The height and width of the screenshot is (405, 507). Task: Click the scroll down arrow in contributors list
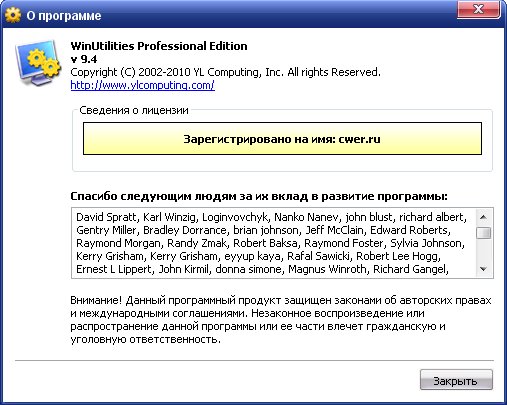(483, 269)
